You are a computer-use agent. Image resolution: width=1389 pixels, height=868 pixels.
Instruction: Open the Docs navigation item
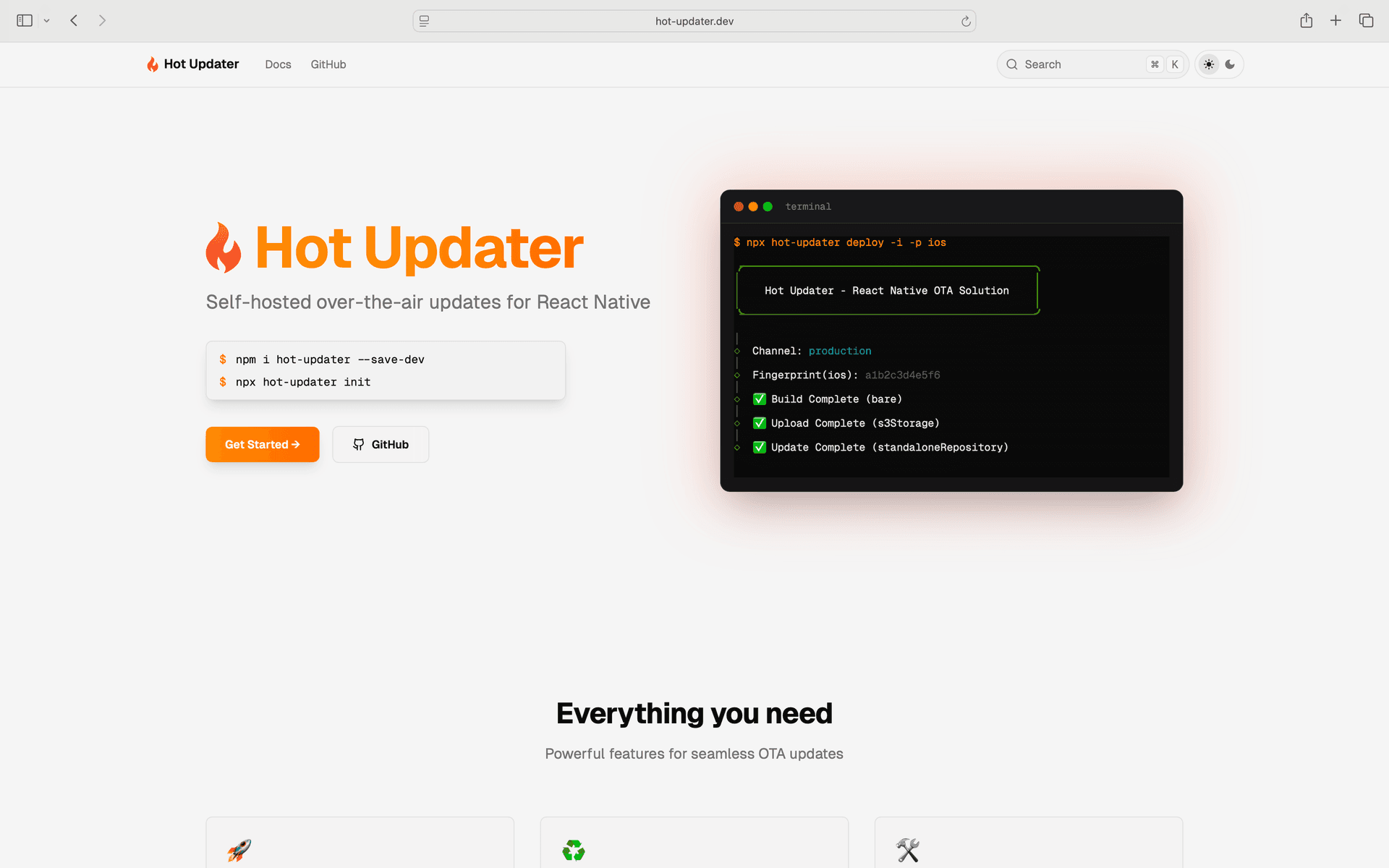[x=278, y=64]
